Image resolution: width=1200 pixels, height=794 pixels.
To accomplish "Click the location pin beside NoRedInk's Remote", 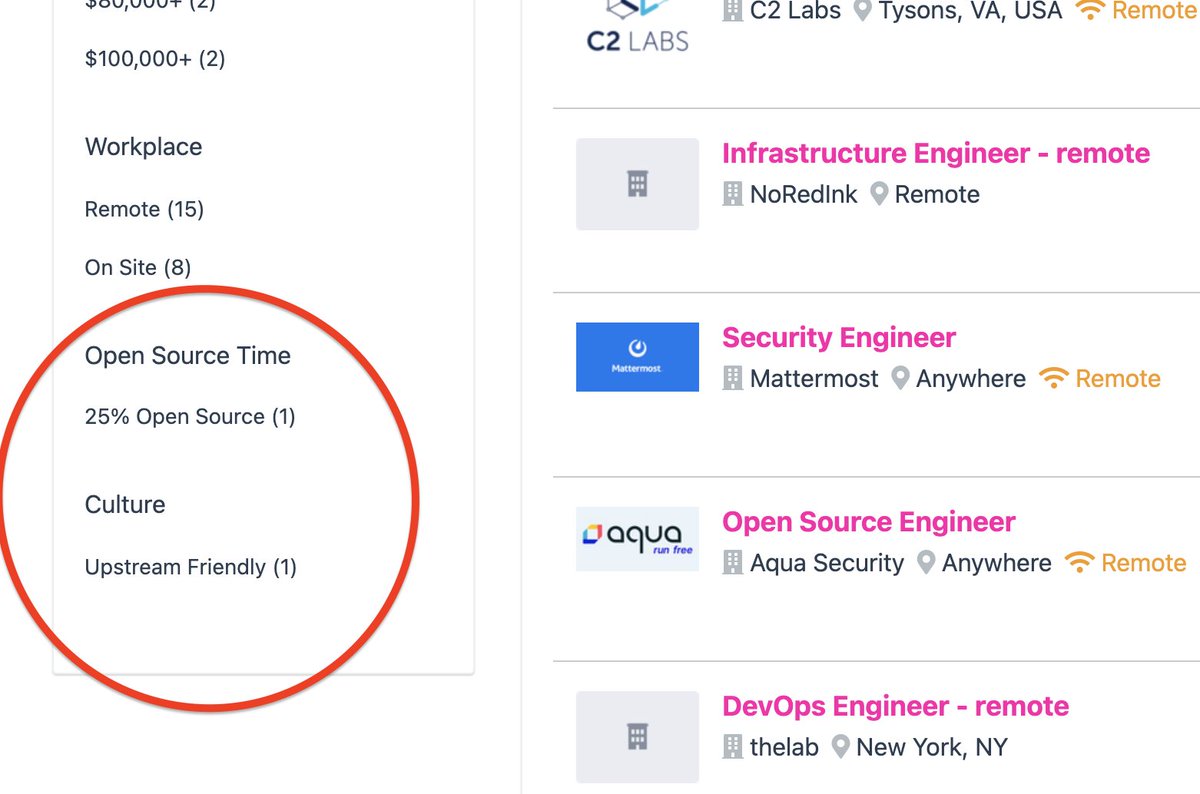I will coord(879,194).
